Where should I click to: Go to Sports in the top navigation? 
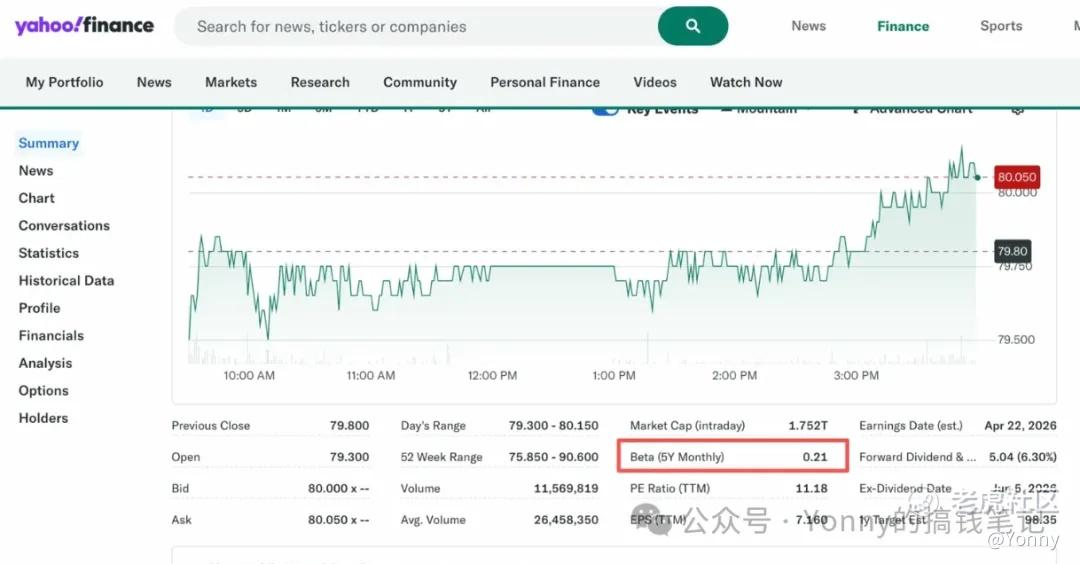[x=1000, y=26]
